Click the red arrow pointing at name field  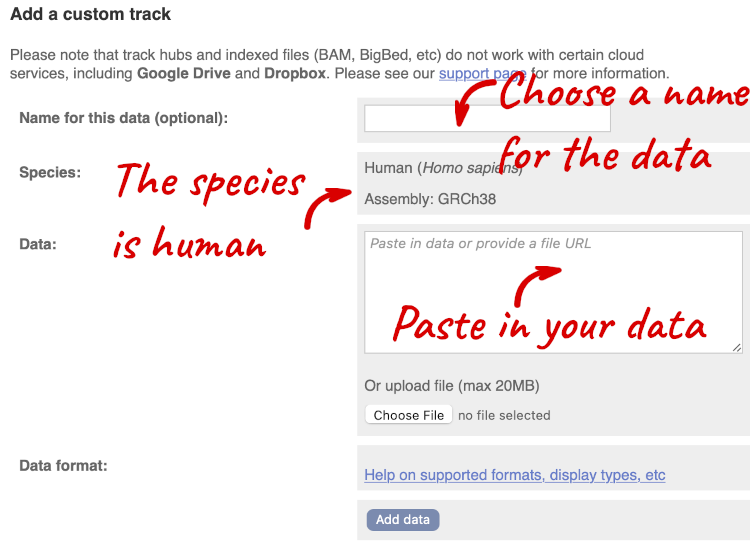(x=473, y=101)
